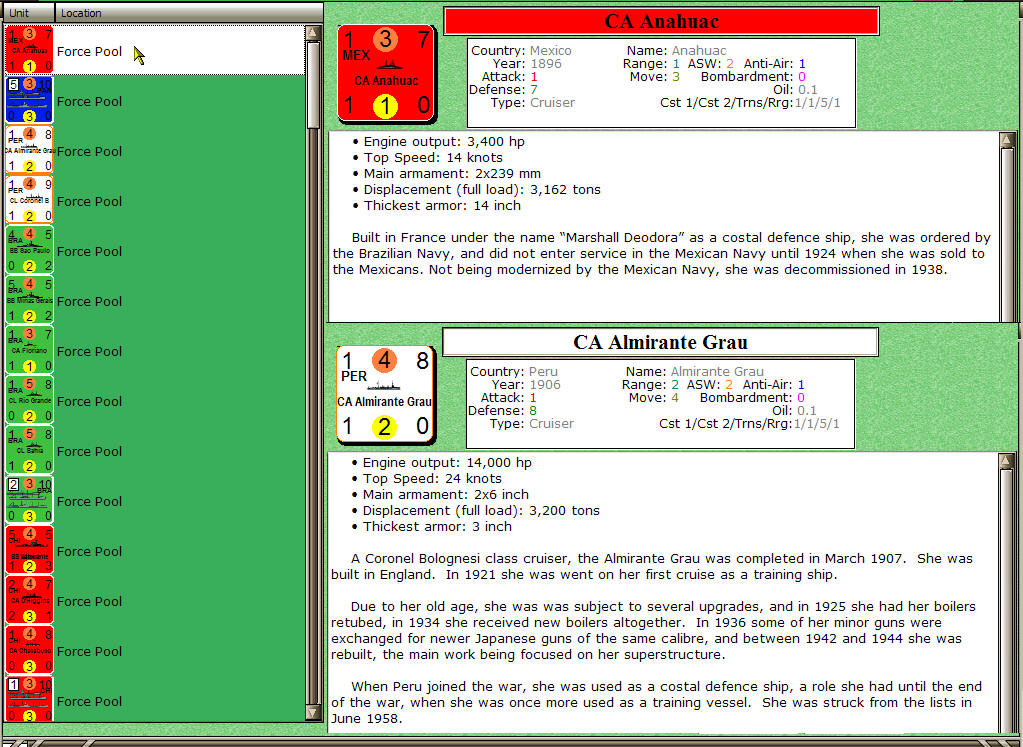
Task: Click Force Pool in the CA Floriano row
Action: (x=89, y=352)
